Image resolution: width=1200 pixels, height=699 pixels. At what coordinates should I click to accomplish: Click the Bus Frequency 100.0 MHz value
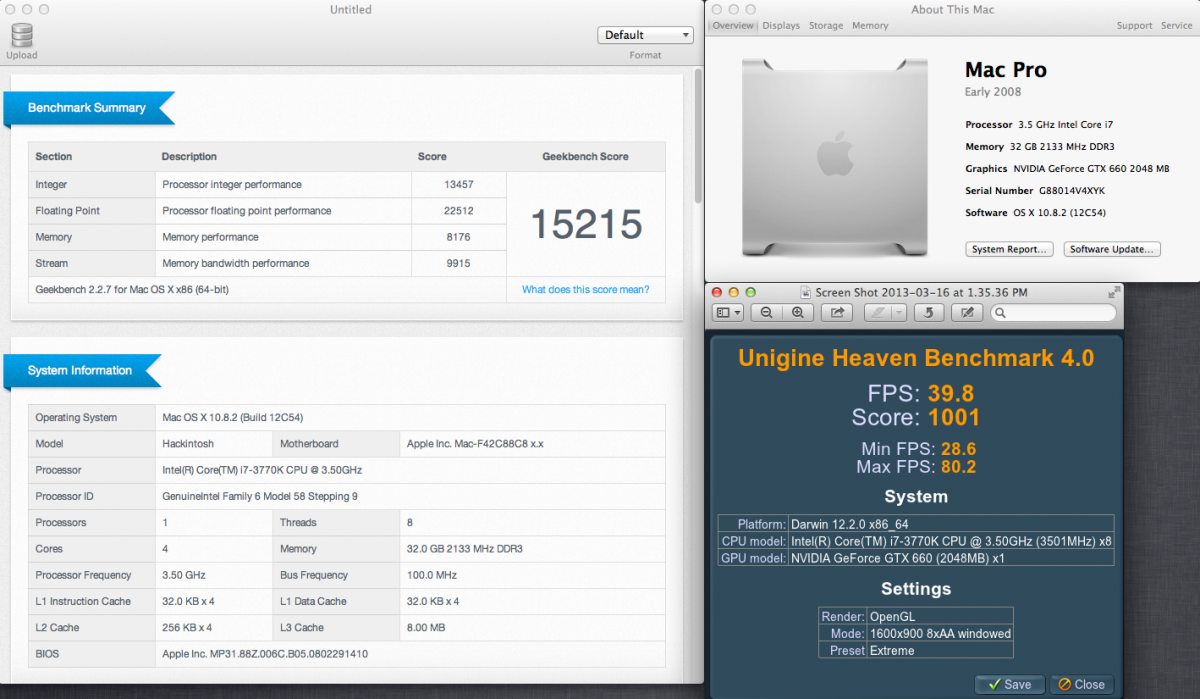coord(432,575)
